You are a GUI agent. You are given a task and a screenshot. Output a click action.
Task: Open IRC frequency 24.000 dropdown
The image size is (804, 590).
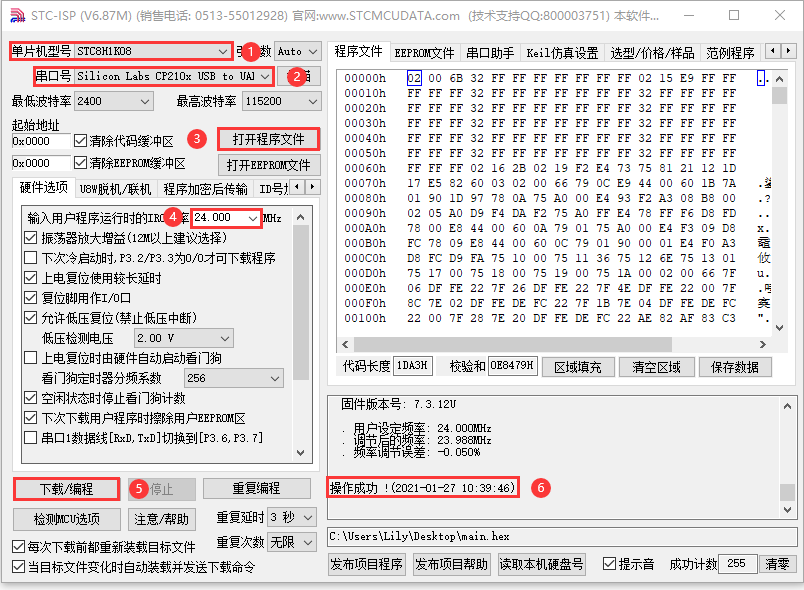coord(226,218)
